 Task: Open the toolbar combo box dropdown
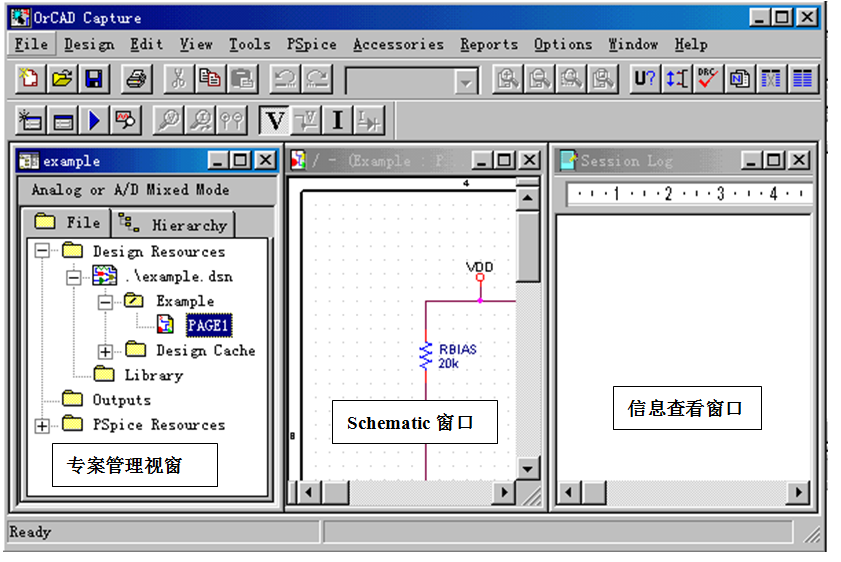[466, 83]
